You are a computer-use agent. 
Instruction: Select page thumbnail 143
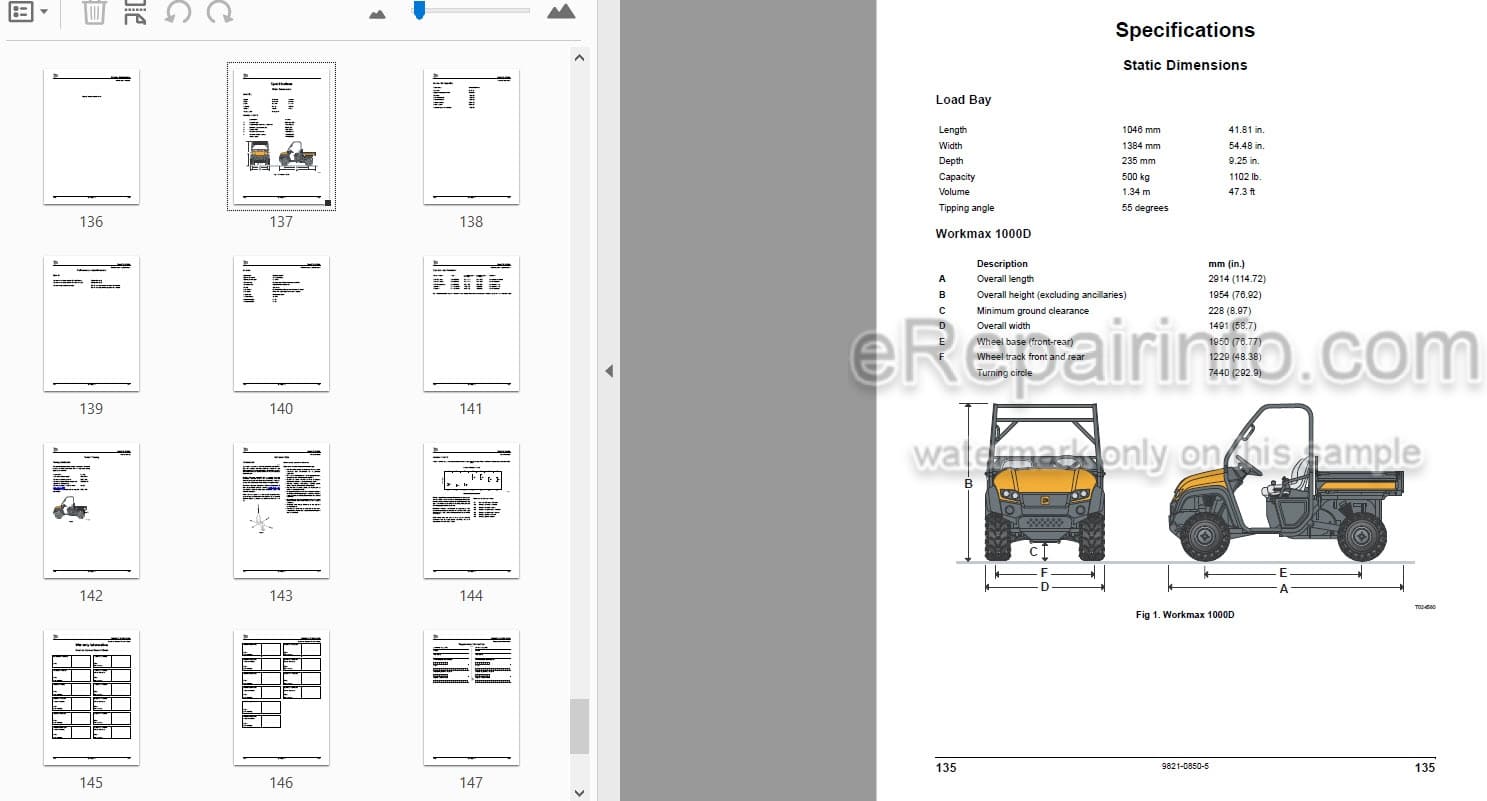click(281, 511)
